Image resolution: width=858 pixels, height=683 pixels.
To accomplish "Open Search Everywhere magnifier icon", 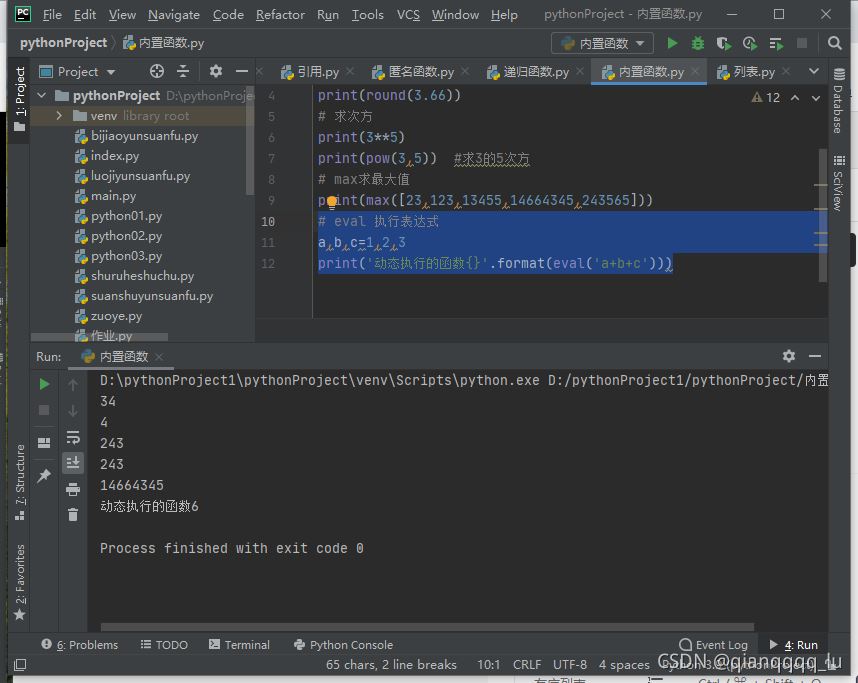I will coord(835,43).
